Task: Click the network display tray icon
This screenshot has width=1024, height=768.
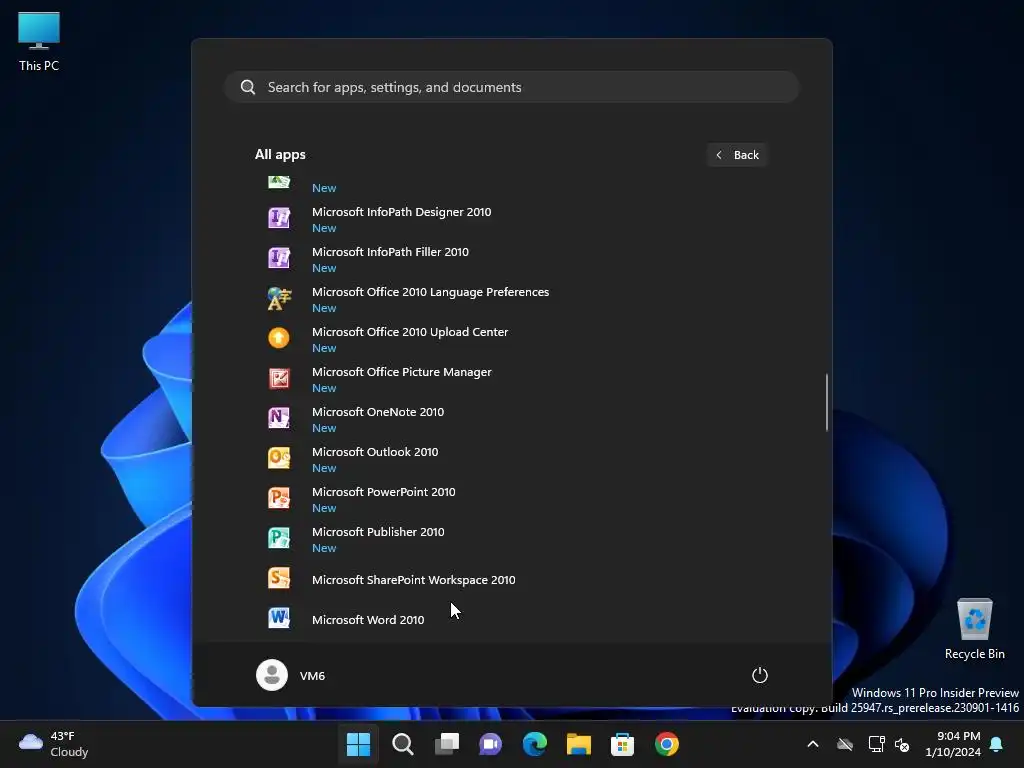Action: [x=876, y=744]
